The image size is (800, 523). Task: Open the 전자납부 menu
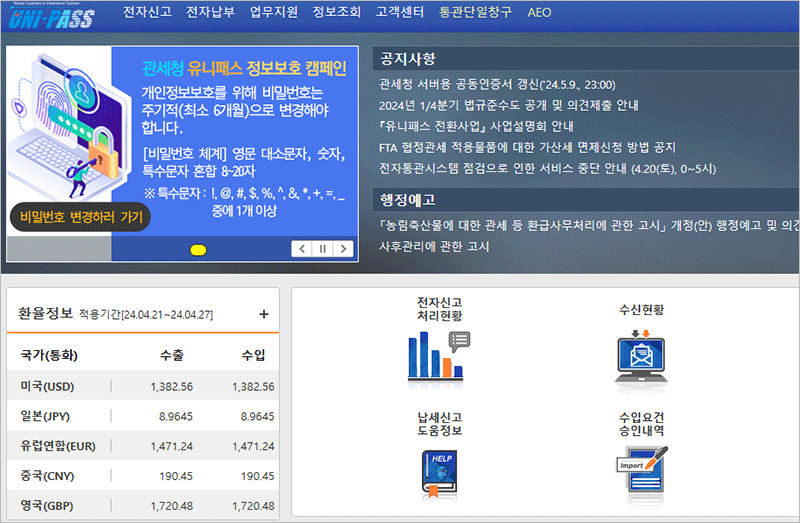click(210, 12)
